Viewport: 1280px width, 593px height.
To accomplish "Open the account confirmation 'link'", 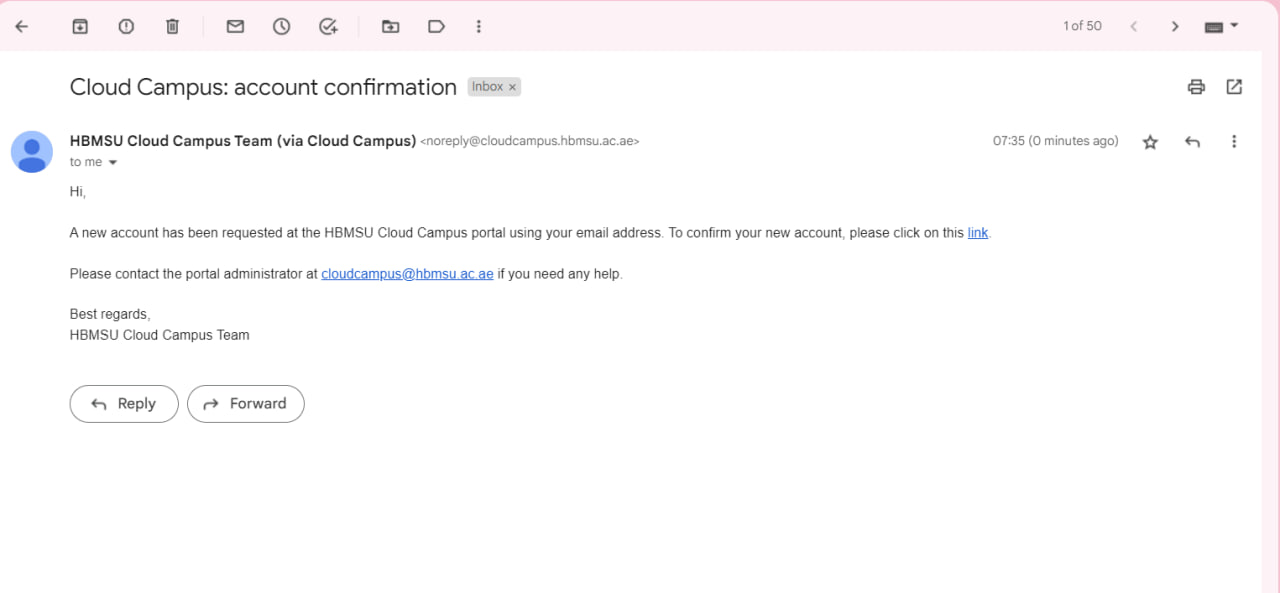I will tap(977, 233).
